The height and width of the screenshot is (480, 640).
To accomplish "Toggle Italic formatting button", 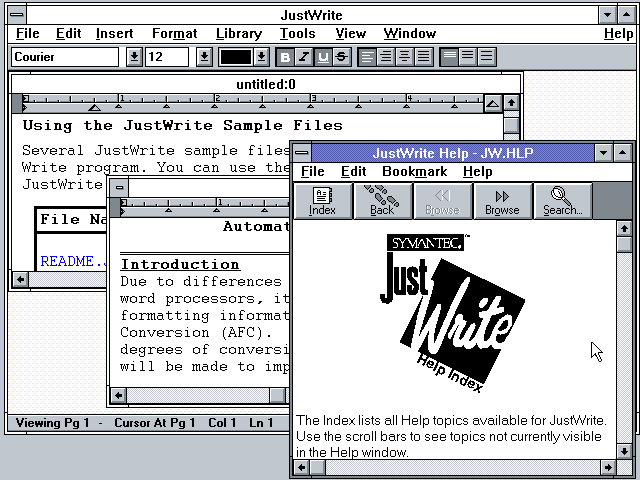I will [x=304, y=57].
